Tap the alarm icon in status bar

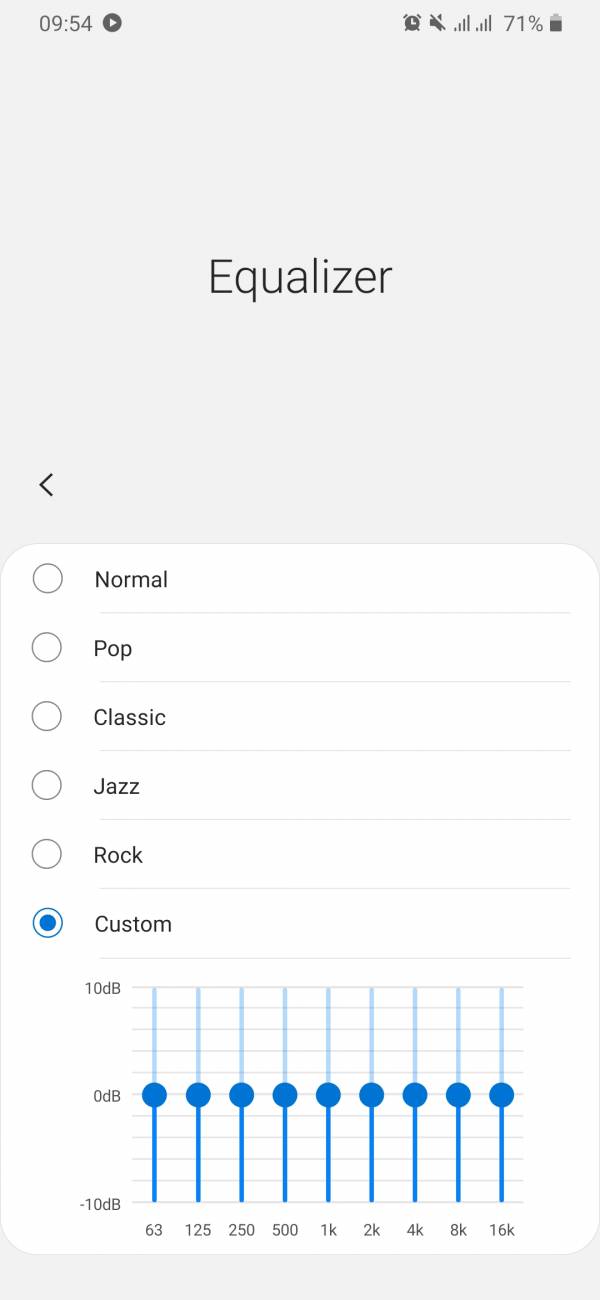tap(412, 23)
